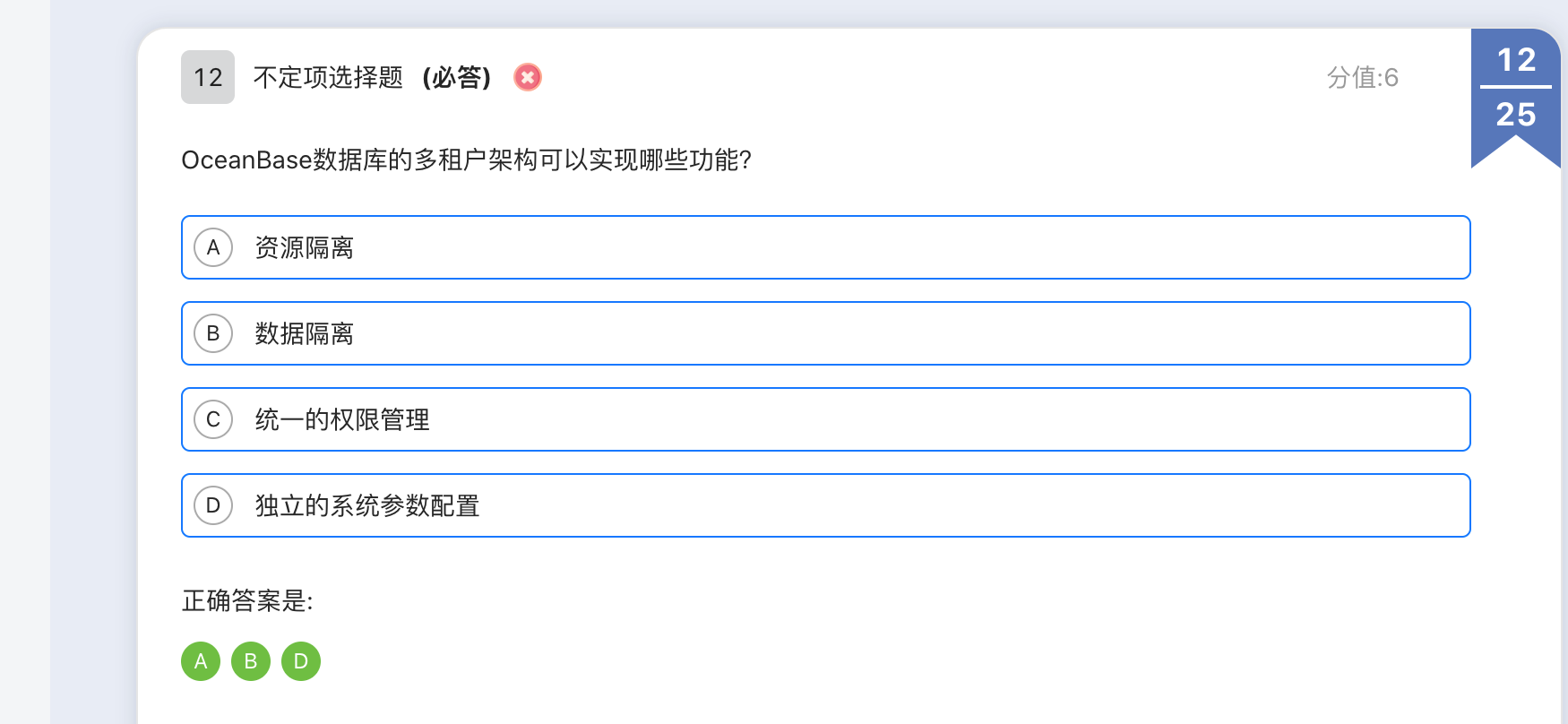This screenshot has height=724, width=1568.
Task: Click the OceanBase question text
Action: point(466,159)
